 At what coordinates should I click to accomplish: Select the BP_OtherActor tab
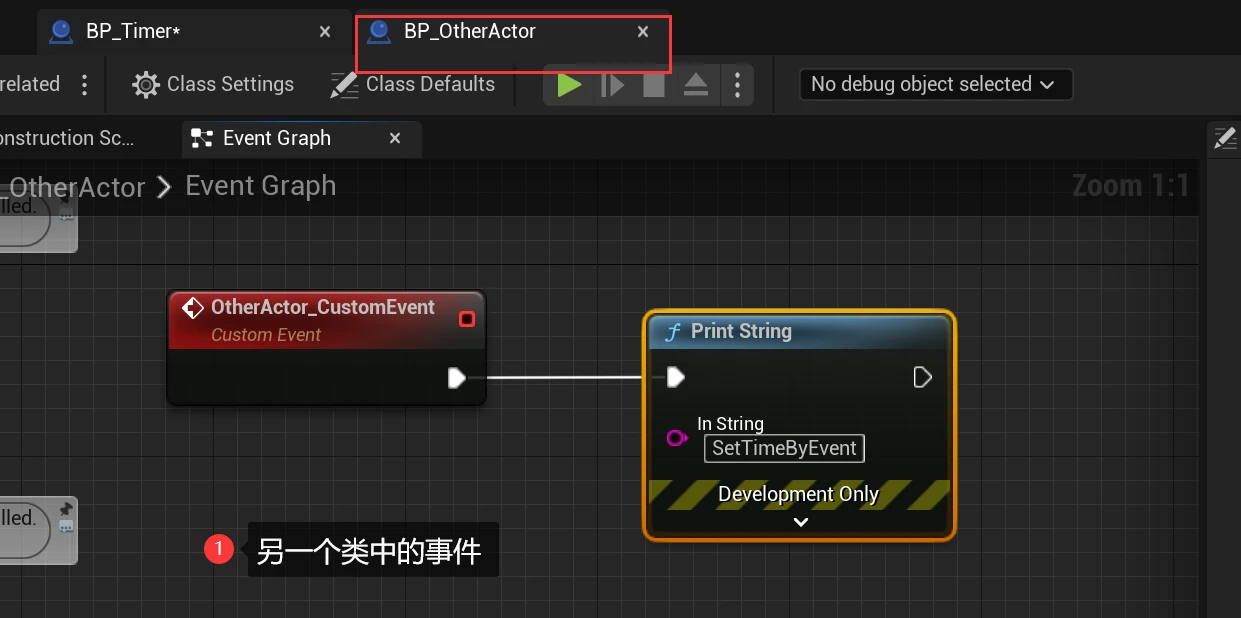coord(470,31)
